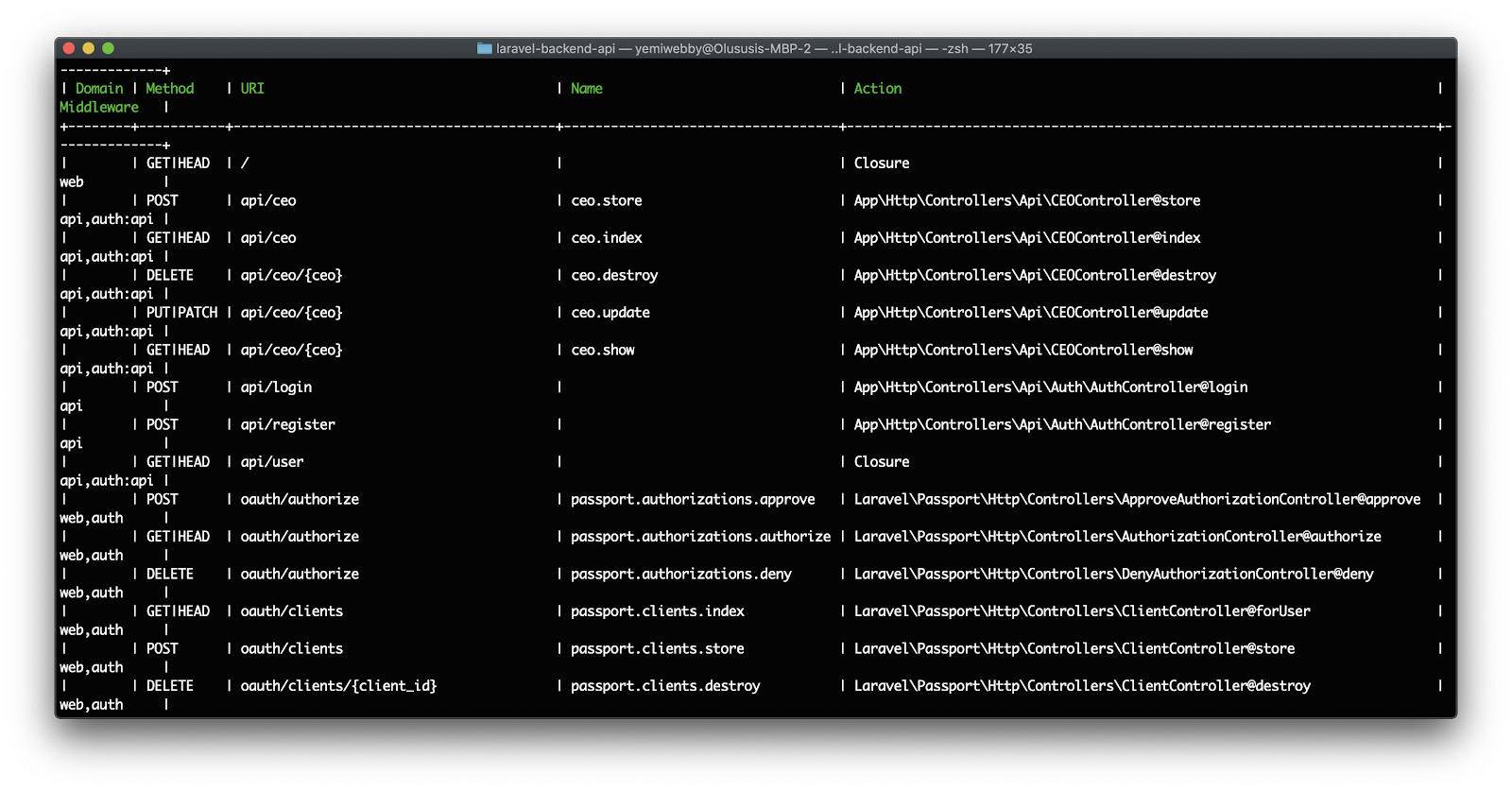Click the passport.clients.index route name
Image resolution: width=1512 pixels, height=791 pixels.
(658, 610)
